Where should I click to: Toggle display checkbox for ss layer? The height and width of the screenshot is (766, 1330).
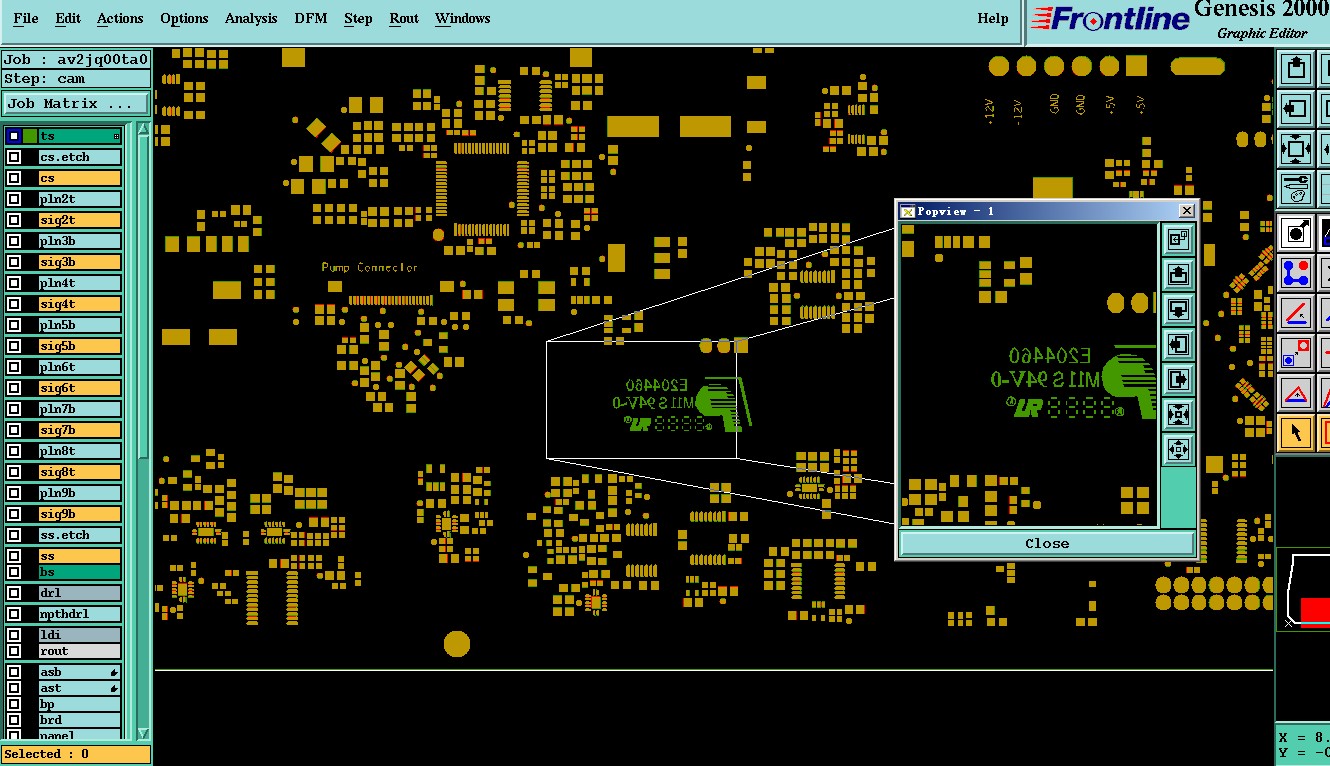(14, 556)
